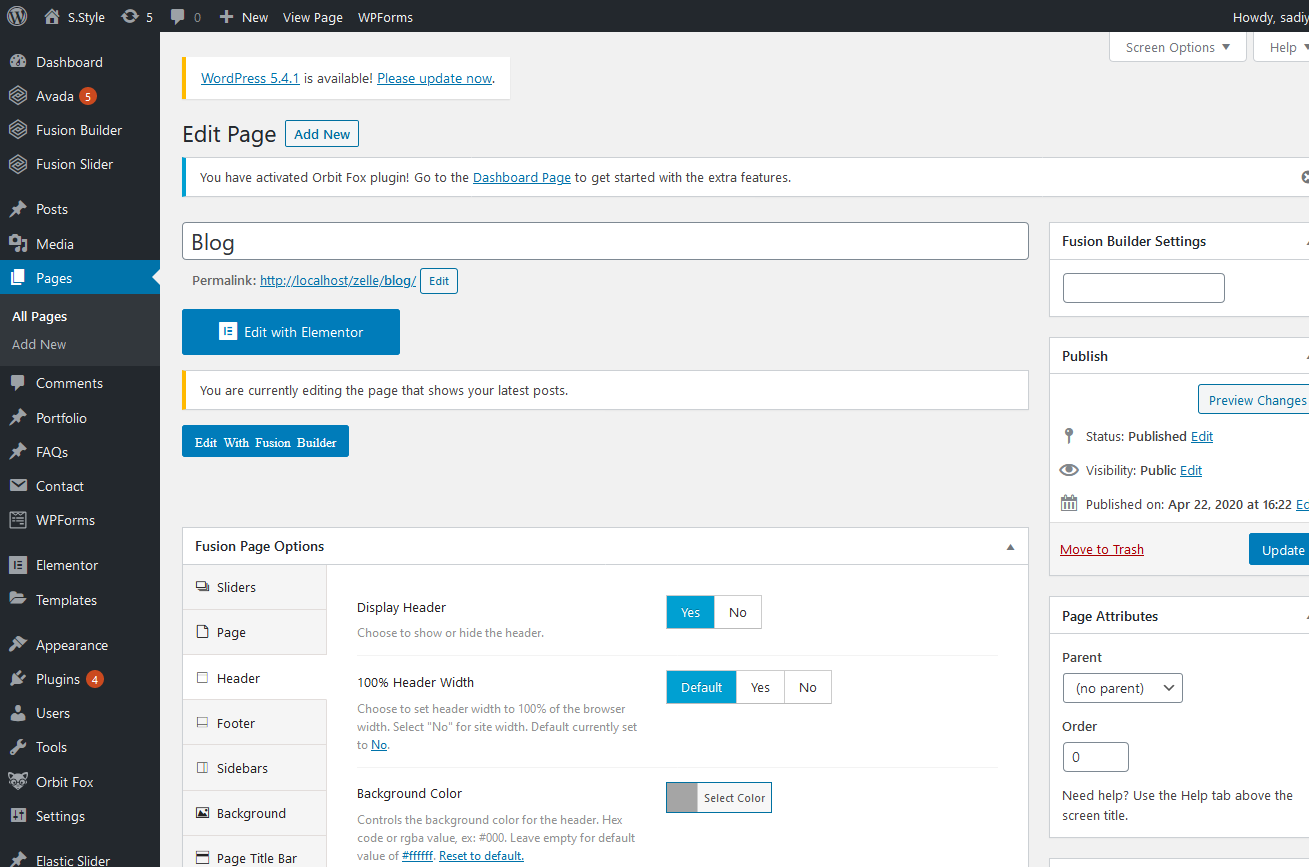This screenshot has width=1309, height=867.
Task: Click Reset to default for Background Color
Action: (x=481, y=856)
